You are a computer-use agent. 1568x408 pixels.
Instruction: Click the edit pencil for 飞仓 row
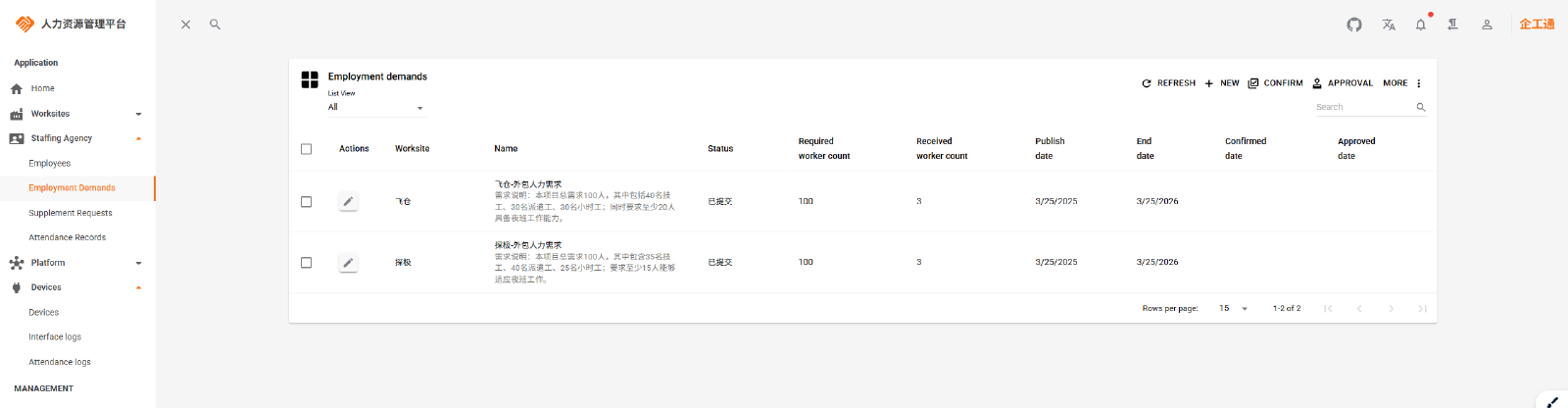point(348,201)
